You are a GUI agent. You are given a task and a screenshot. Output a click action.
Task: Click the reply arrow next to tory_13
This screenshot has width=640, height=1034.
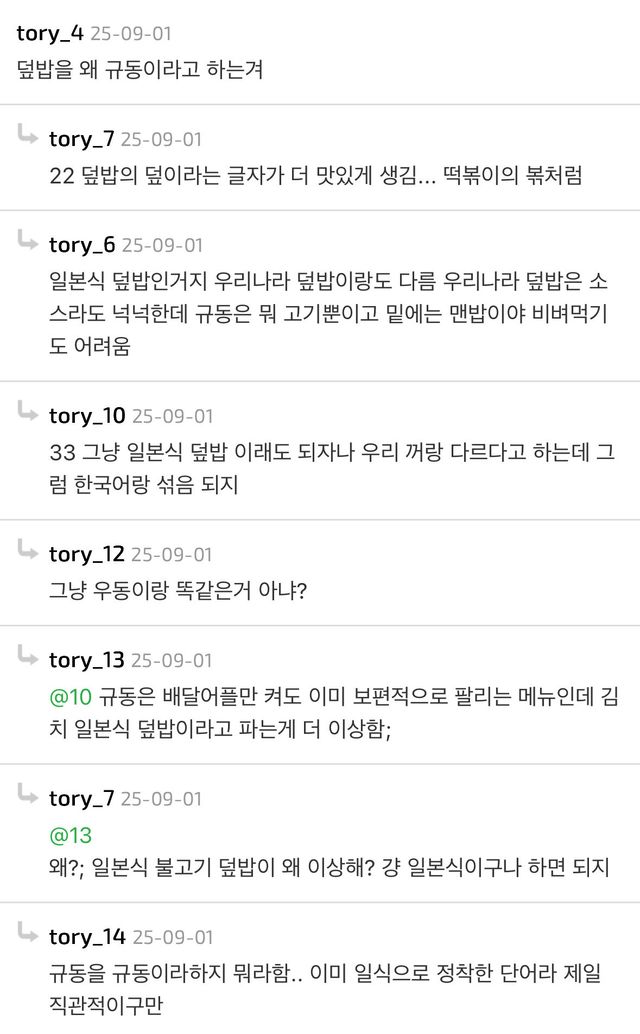[x=28, y=655]
